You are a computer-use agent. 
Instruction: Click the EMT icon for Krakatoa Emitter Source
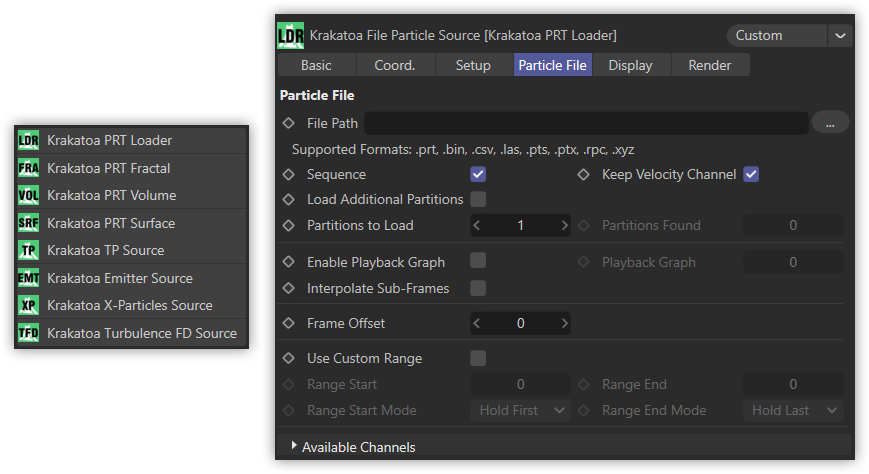click(x=28, y=278)
